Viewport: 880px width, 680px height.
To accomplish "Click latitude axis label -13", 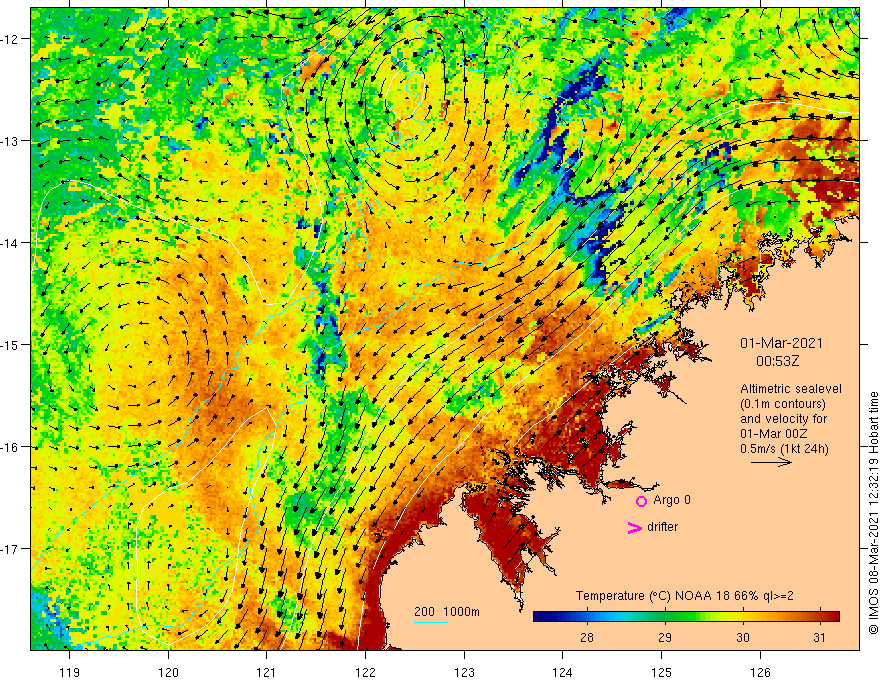I will click(x=9, y=141).
